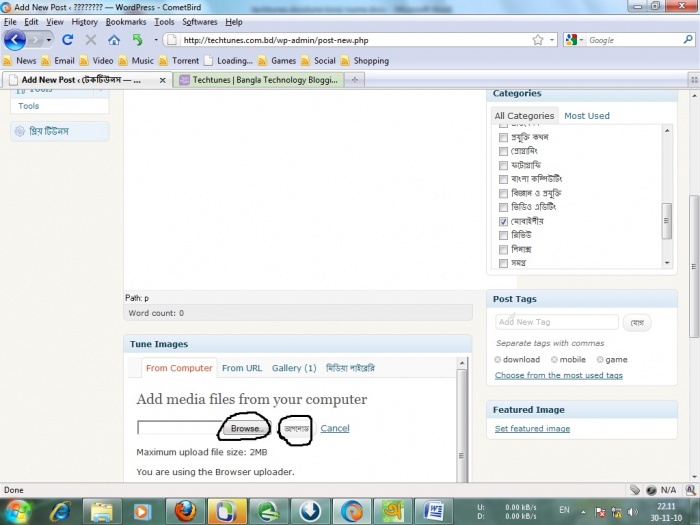
Task: Select the All Categories tab
Action: (x=524, y=116)
